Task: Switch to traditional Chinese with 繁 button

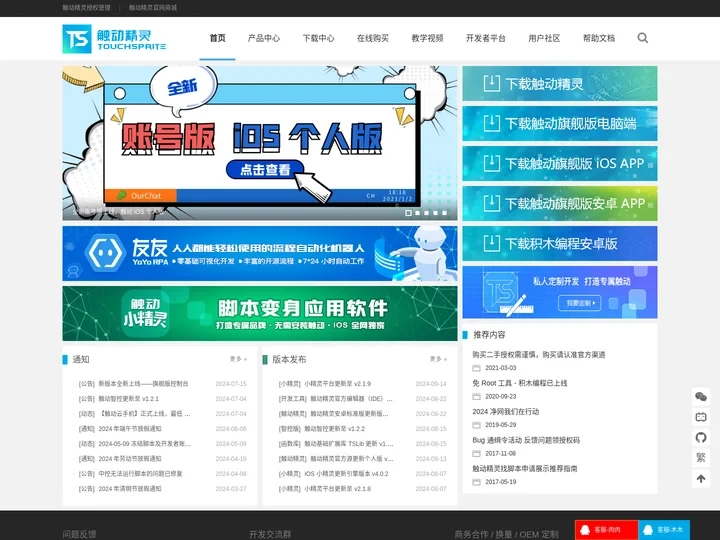Action: 701,458
